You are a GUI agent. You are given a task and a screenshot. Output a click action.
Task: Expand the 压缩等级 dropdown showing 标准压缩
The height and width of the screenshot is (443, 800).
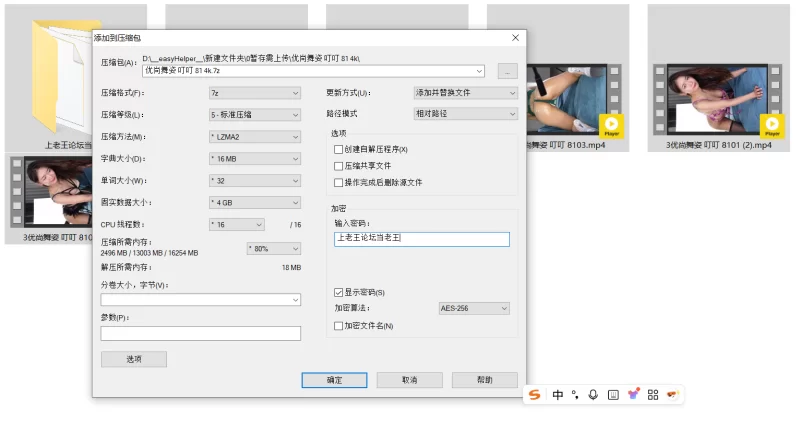point(254,115)
